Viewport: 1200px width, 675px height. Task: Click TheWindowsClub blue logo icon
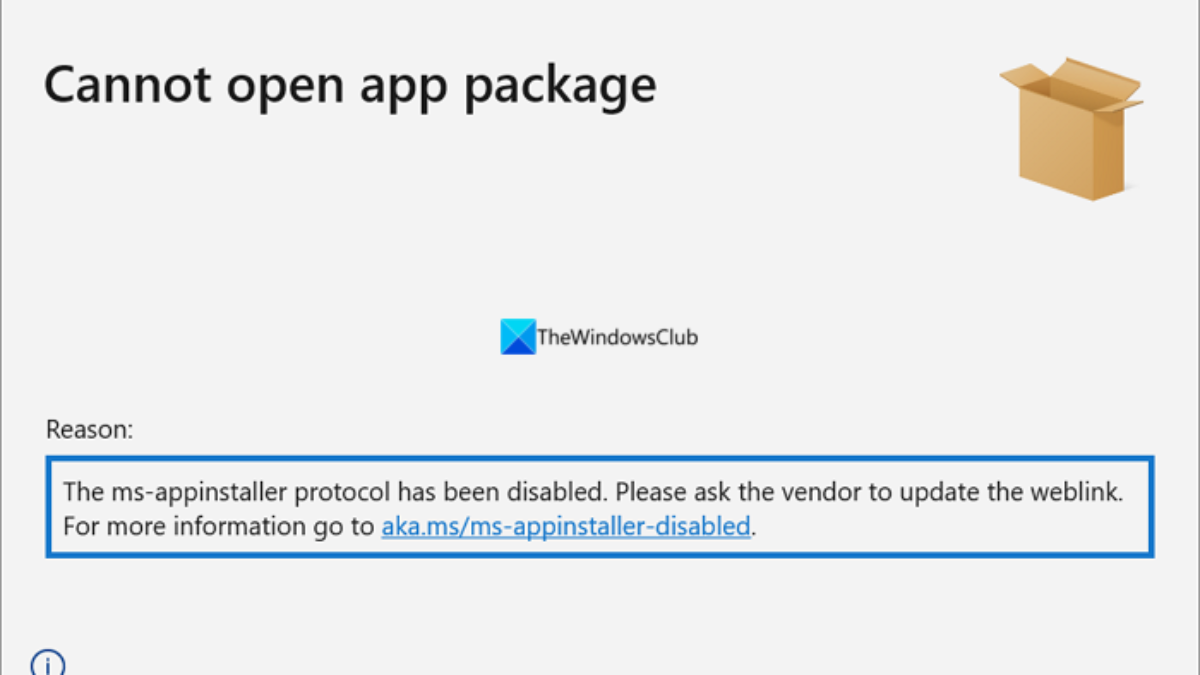coord(517,337)
